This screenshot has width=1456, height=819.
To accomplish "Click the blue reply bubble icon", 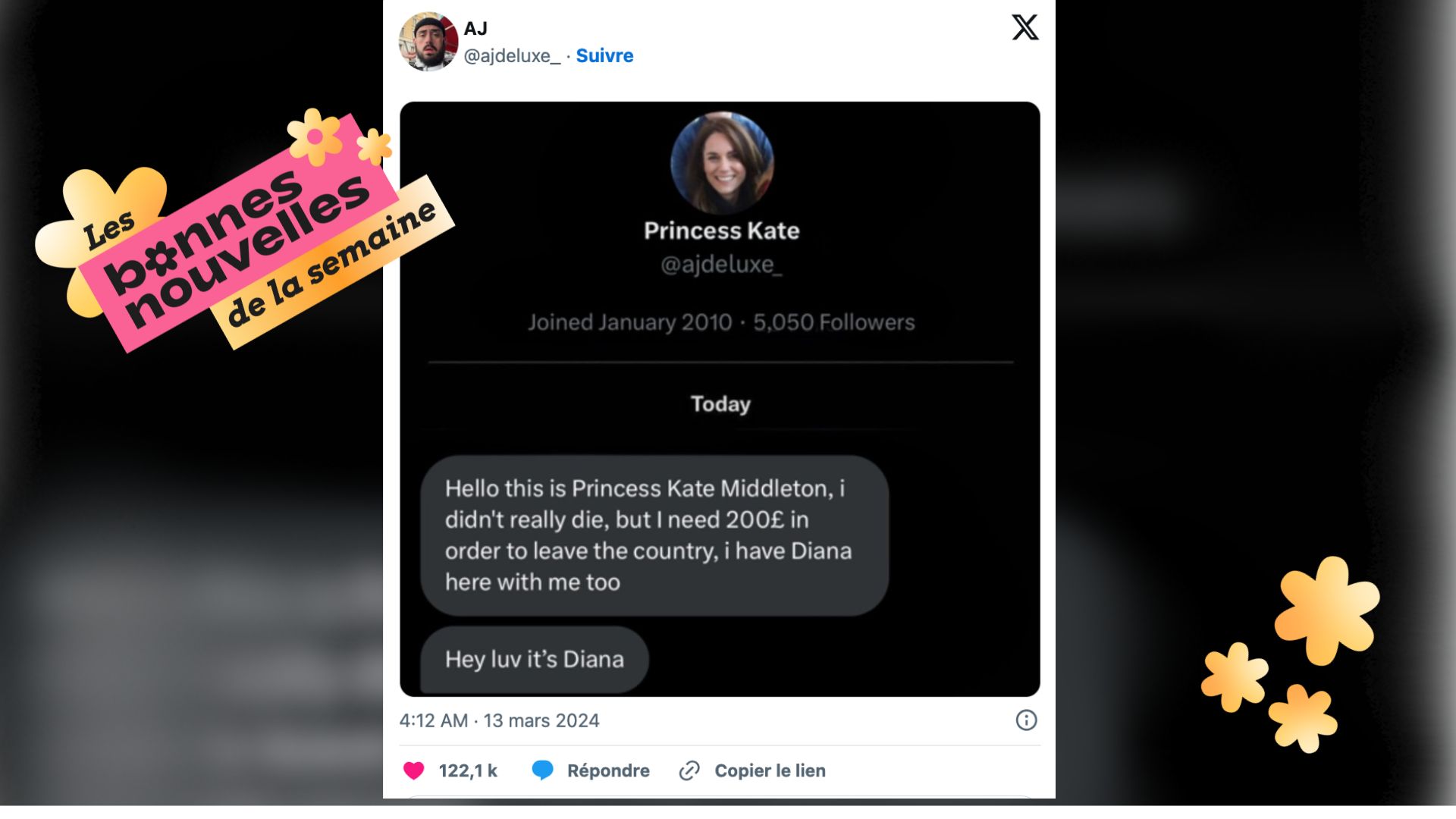I will pos(543,770).
